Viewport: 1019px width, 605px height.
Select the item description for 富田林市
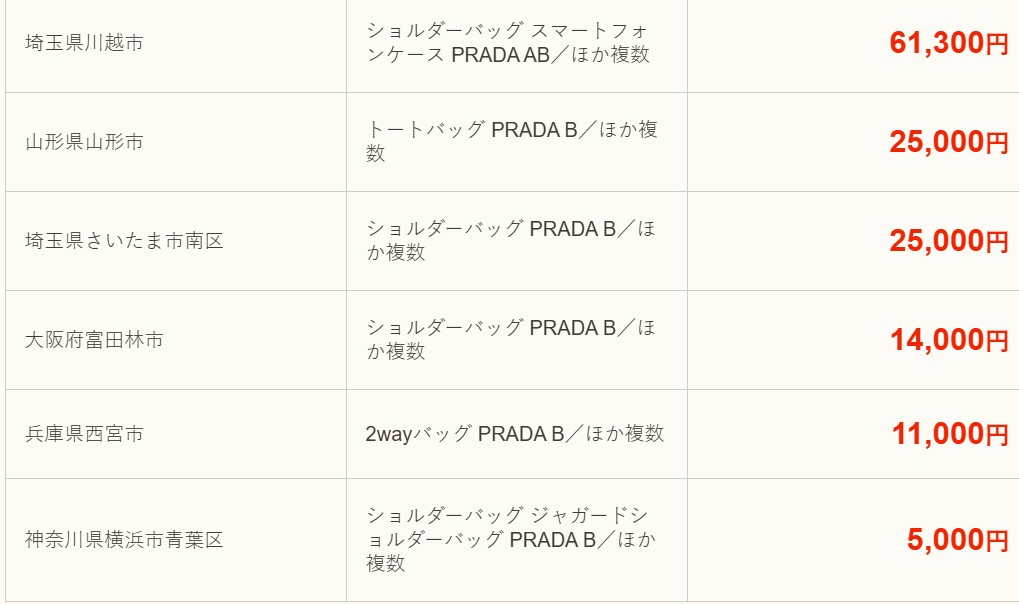pyautogui.click(x=510, y=340)
